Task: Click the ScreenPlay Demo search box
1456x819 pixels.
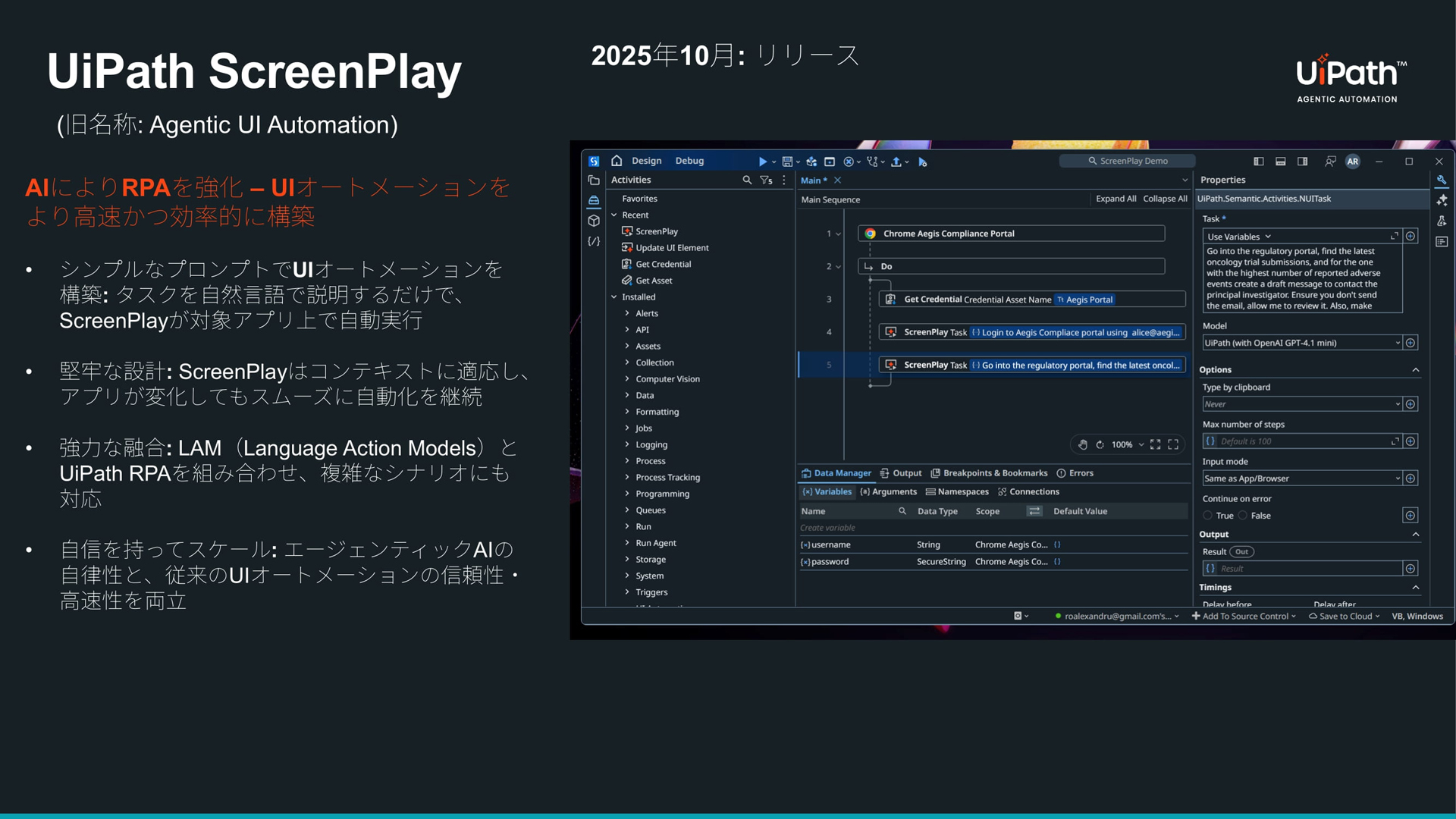Action: tap(1128, 161)
